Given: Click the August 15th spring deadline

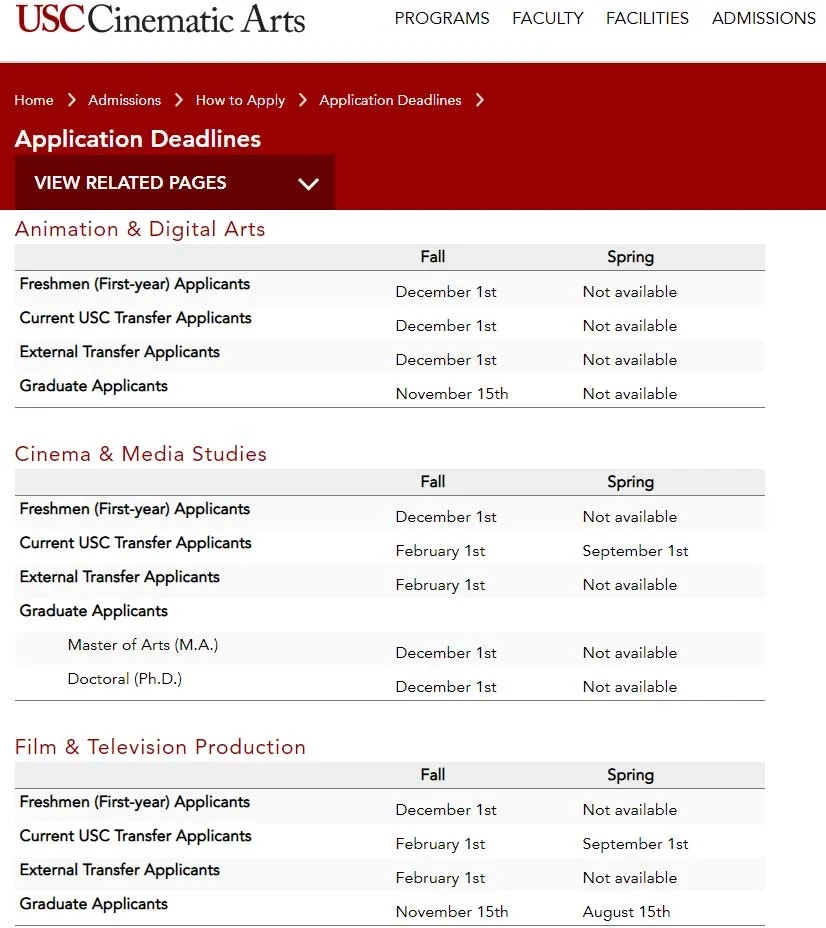Looking at the screenshot, I should point(627,912).
